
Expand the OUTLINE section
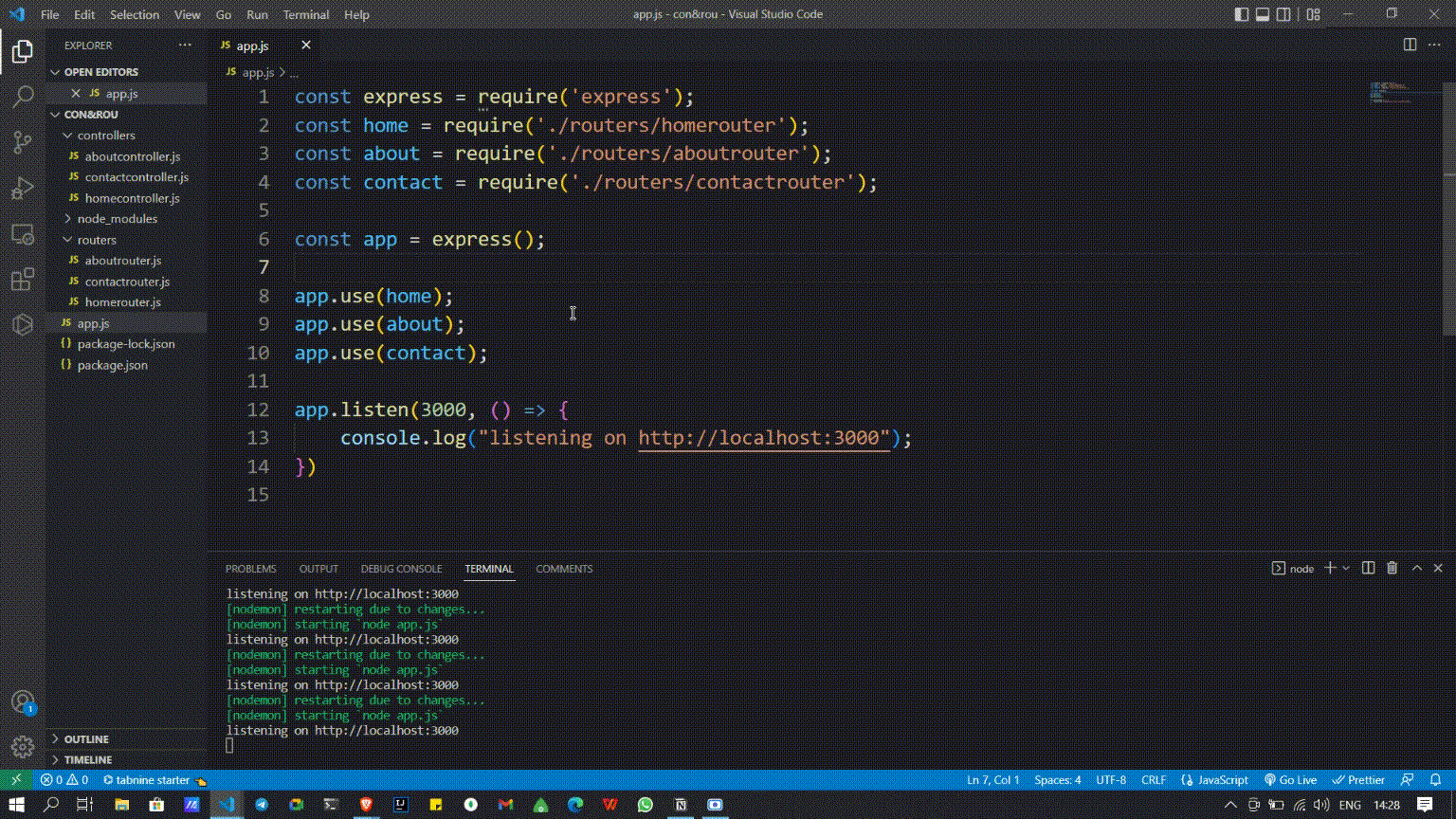click(x=126, y=739)
